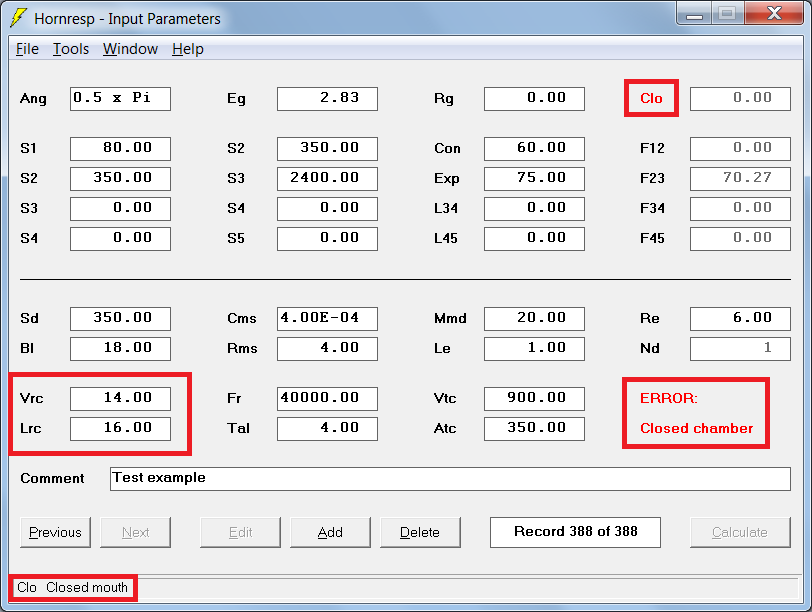Click the S2 field in the left column
The width and height of the screenshot is (812, 612).
coord(120,179)
